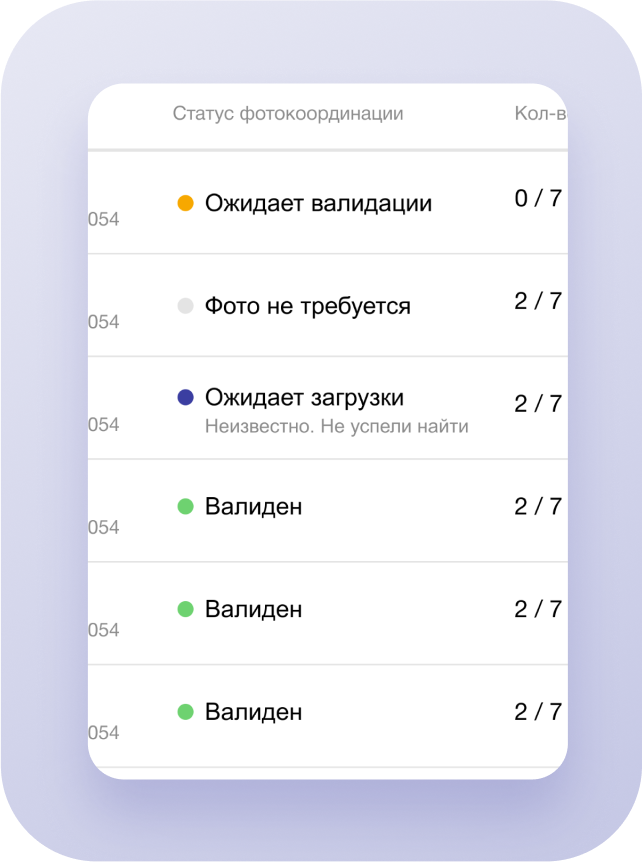The height and width of the screenshot is (862, 642).
Task: Select the third "Валиден" status label
Action: tap(253, 712)
